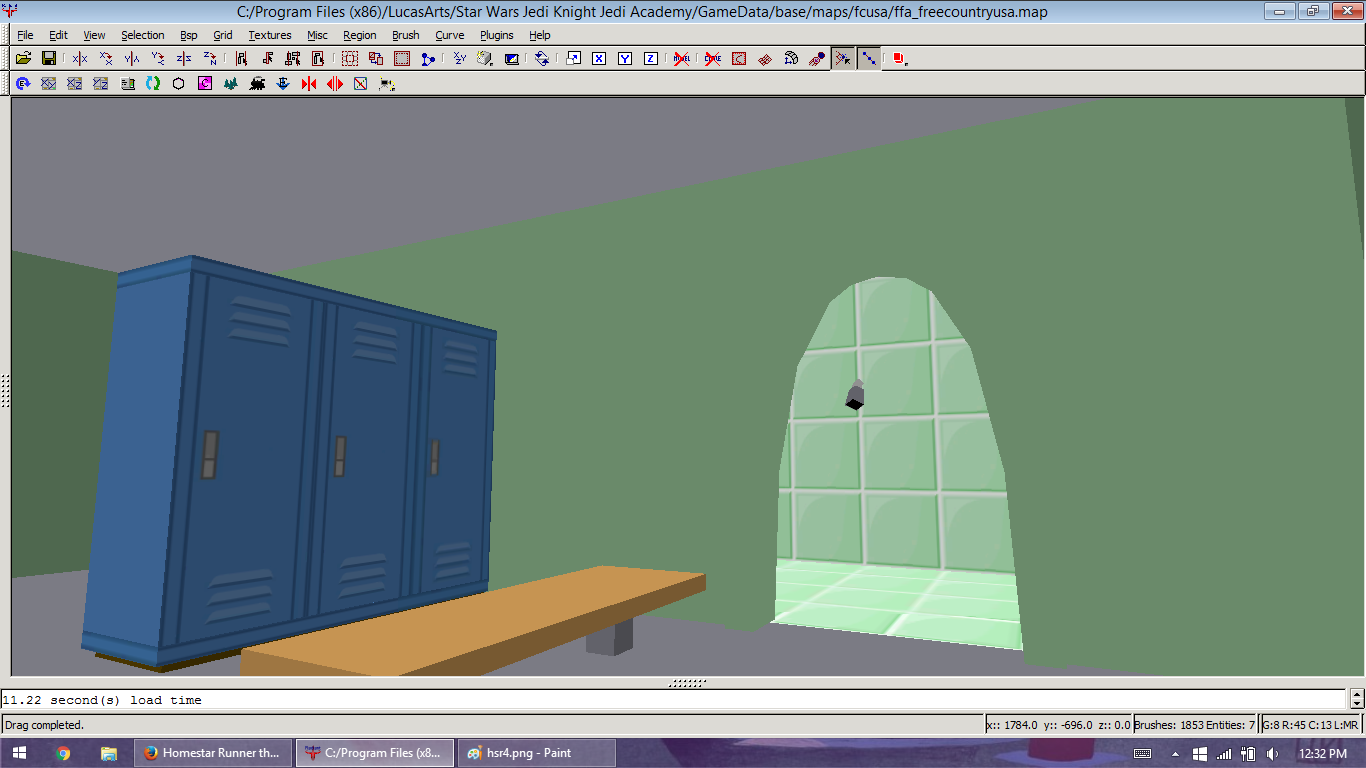Flip the selection along the X axis
1366x768 pixels.
80,59
